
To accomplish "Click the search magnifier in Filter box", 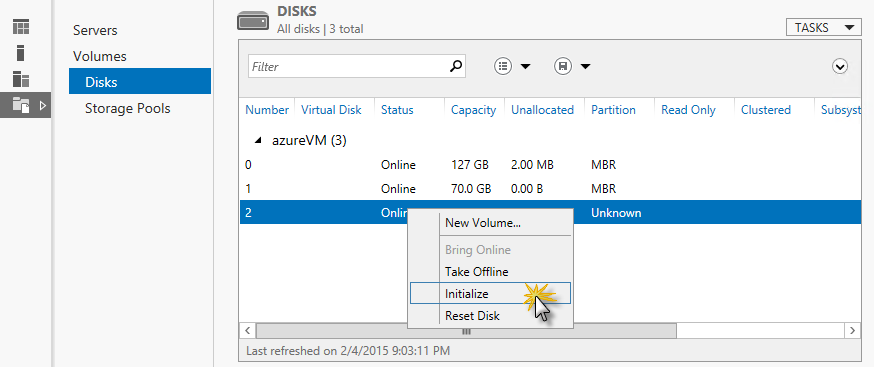I will (455, 66).
